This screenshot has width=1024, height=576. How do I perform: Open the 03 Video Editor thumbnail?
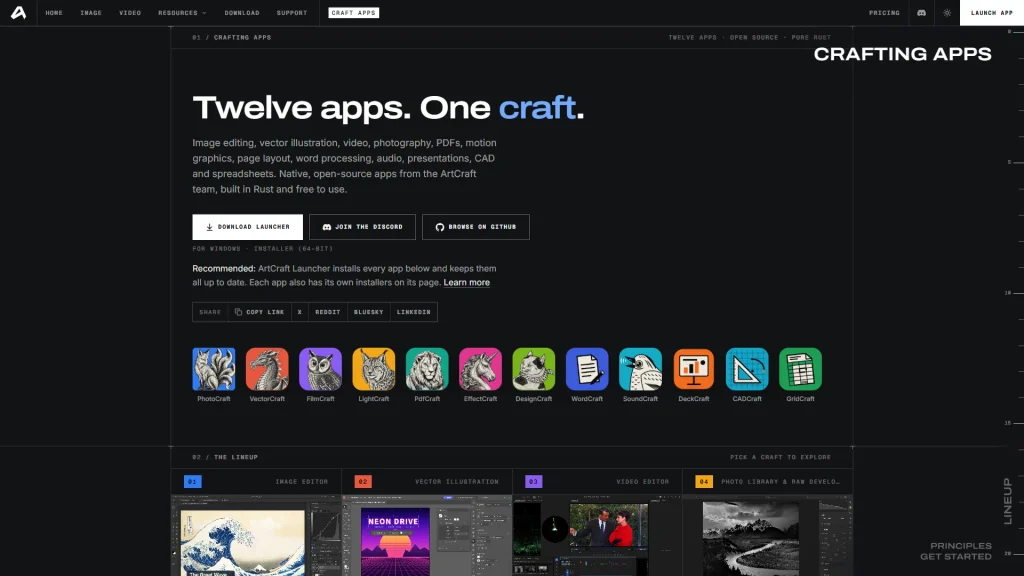coord(598,536)
